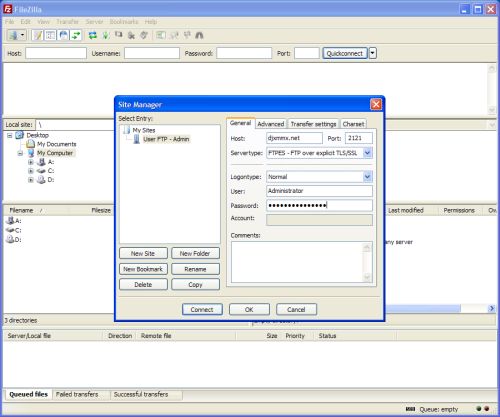Collapse the Desktop tree node
The image size is (500, 417).
10,135
